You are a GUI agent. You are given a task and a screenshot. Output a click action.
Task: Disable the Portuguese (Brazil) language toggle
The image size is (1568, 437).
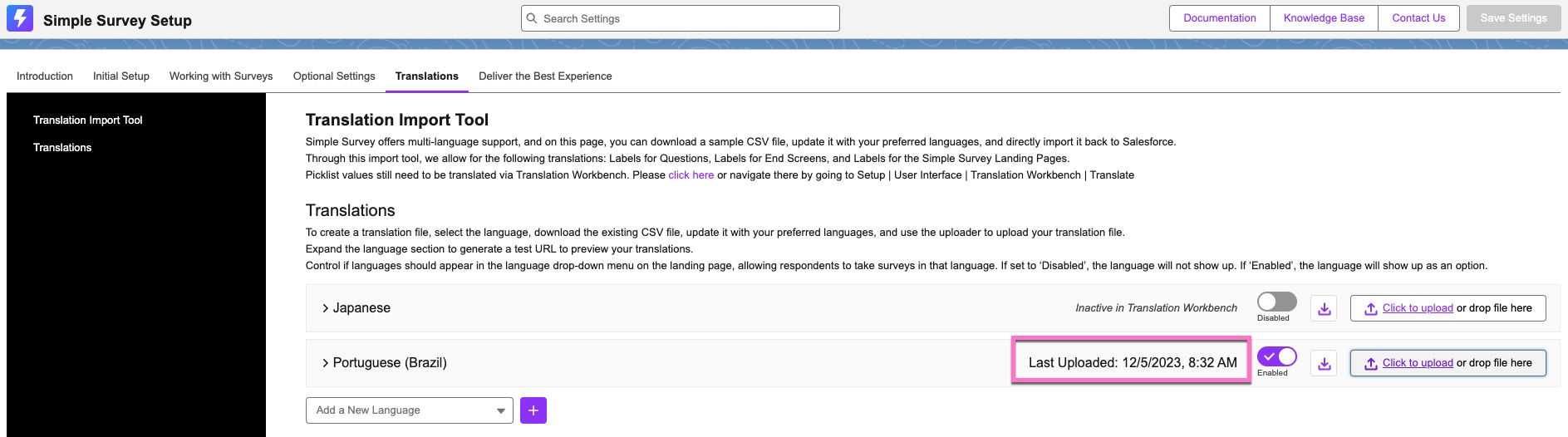point(1276,356)
